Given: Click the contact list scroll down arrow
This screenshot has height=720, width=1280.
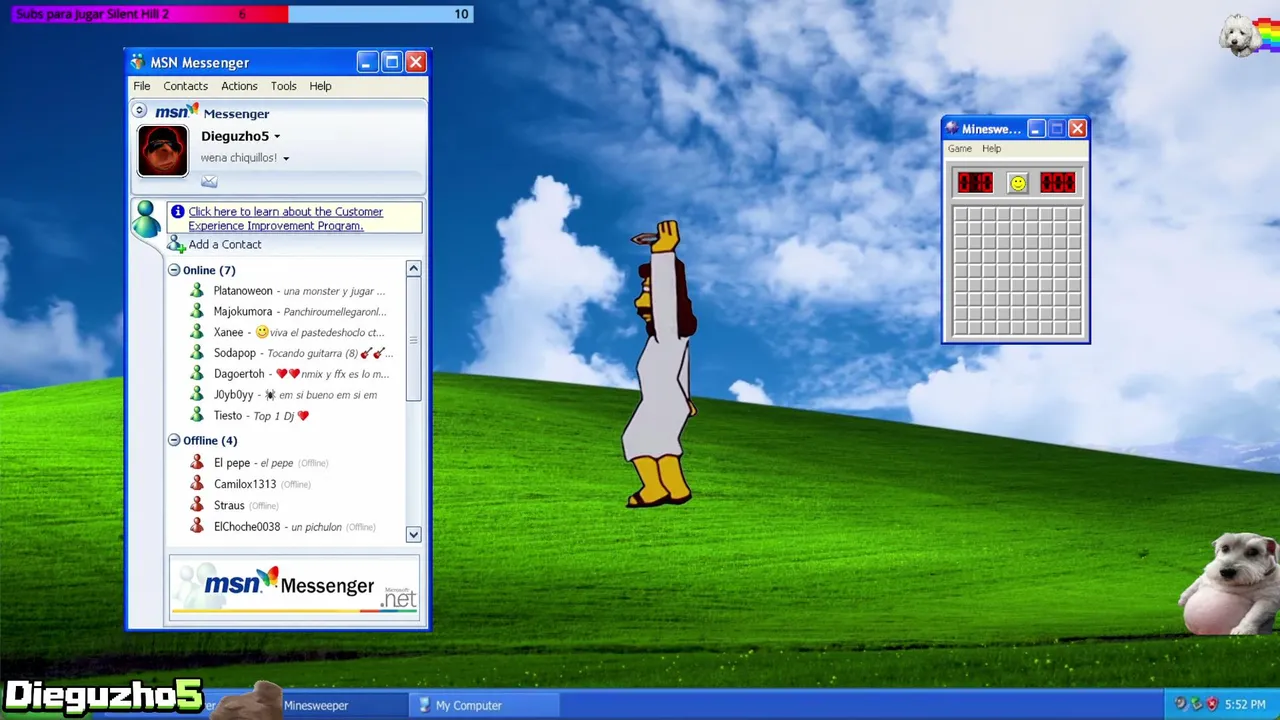Looking at the screenshot, I should [413, 535].
